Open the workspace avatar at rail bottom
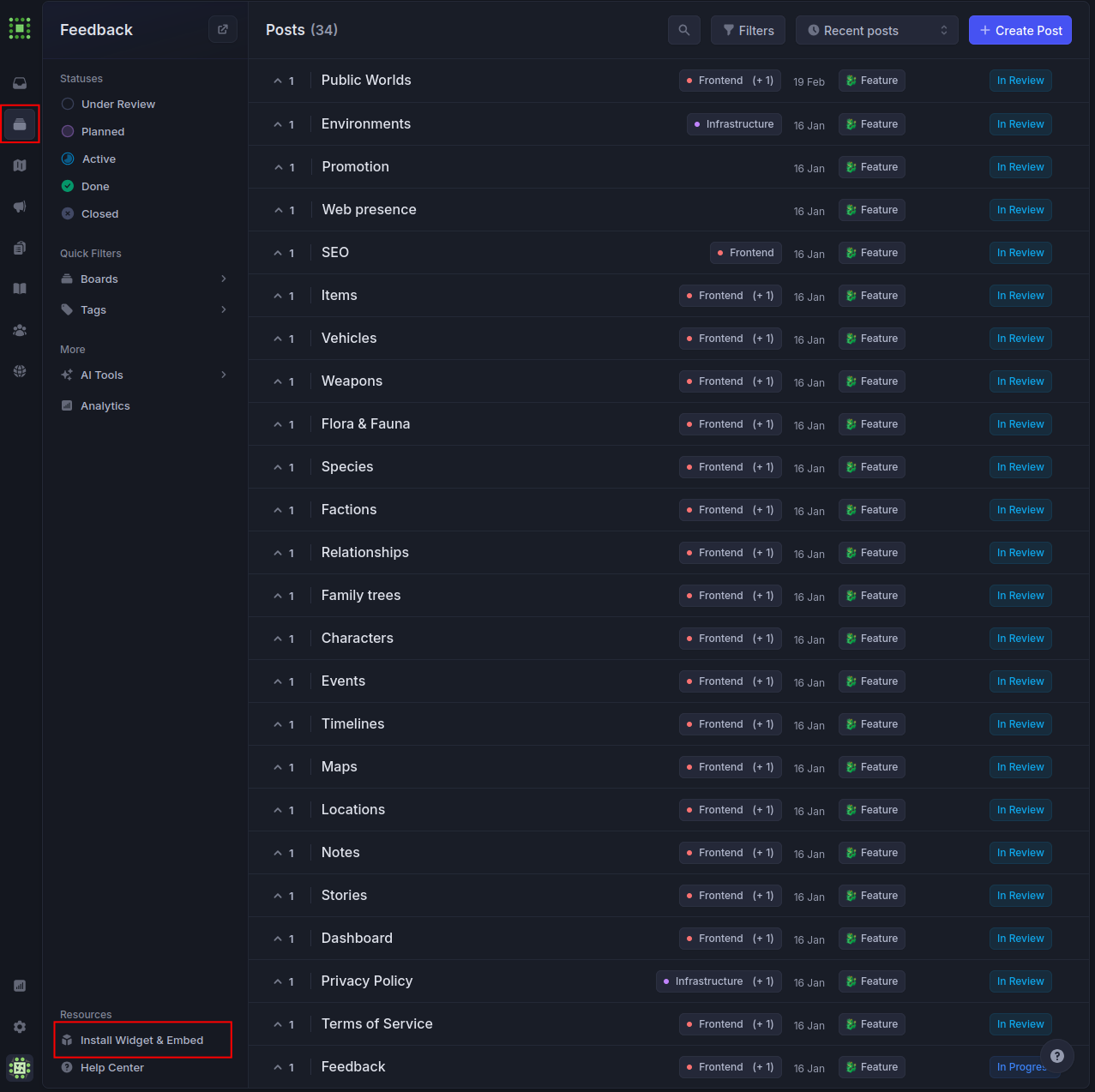This screenshot has height=1092, width=1095. (x=20, y=1068)
